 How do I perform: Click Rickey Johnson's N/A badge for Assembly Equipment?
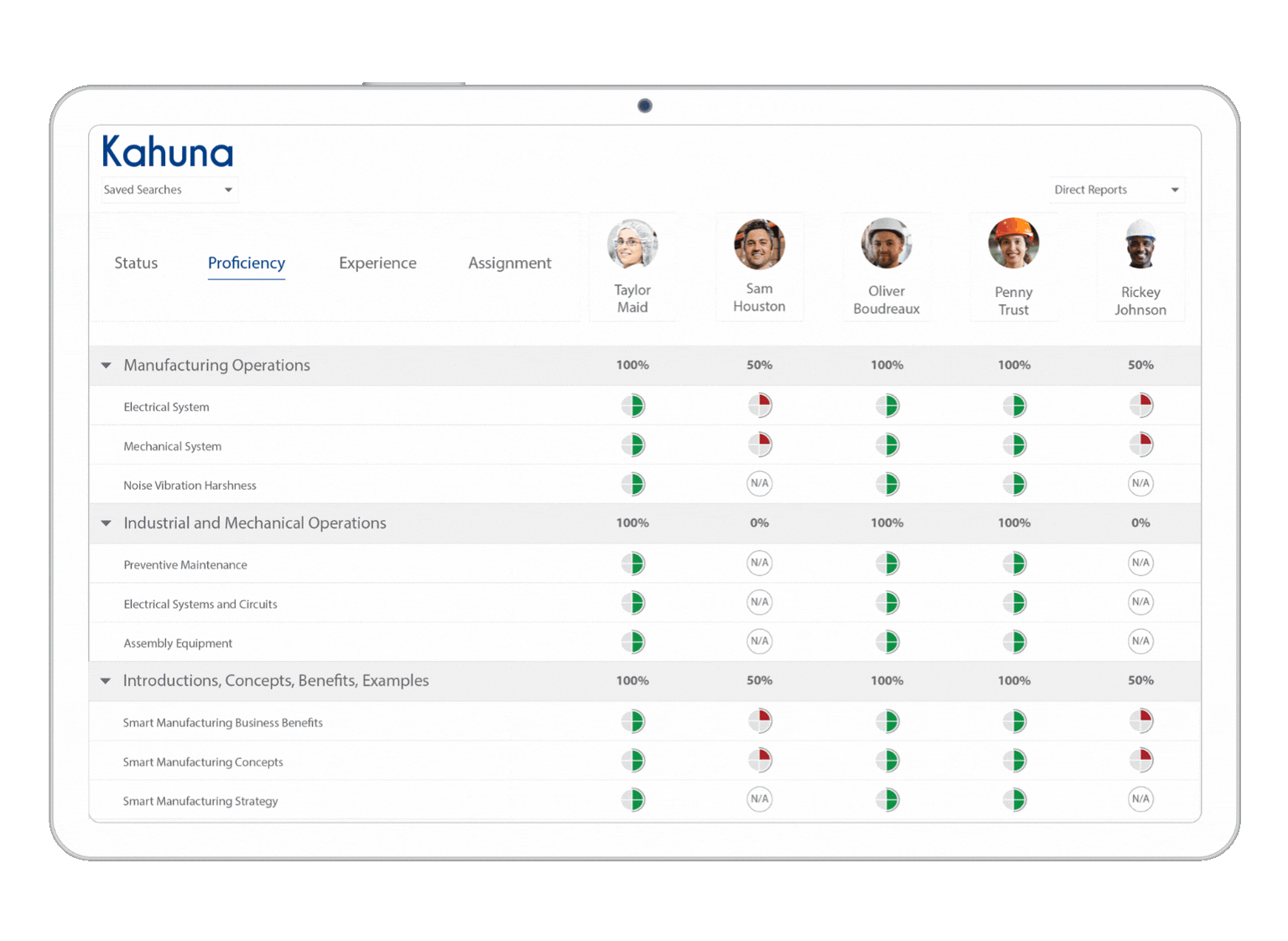[x=1140, y=642]
